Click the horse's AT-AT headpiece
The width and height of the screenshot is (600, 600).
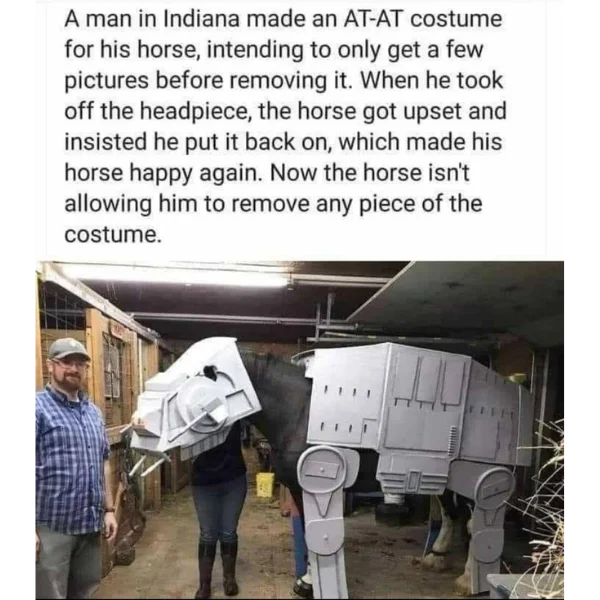[196, 398]
